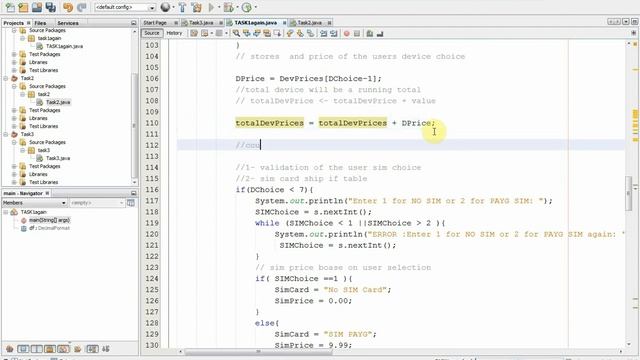
Task: Click the Debug Project icon
Action: tap(229, 7)
